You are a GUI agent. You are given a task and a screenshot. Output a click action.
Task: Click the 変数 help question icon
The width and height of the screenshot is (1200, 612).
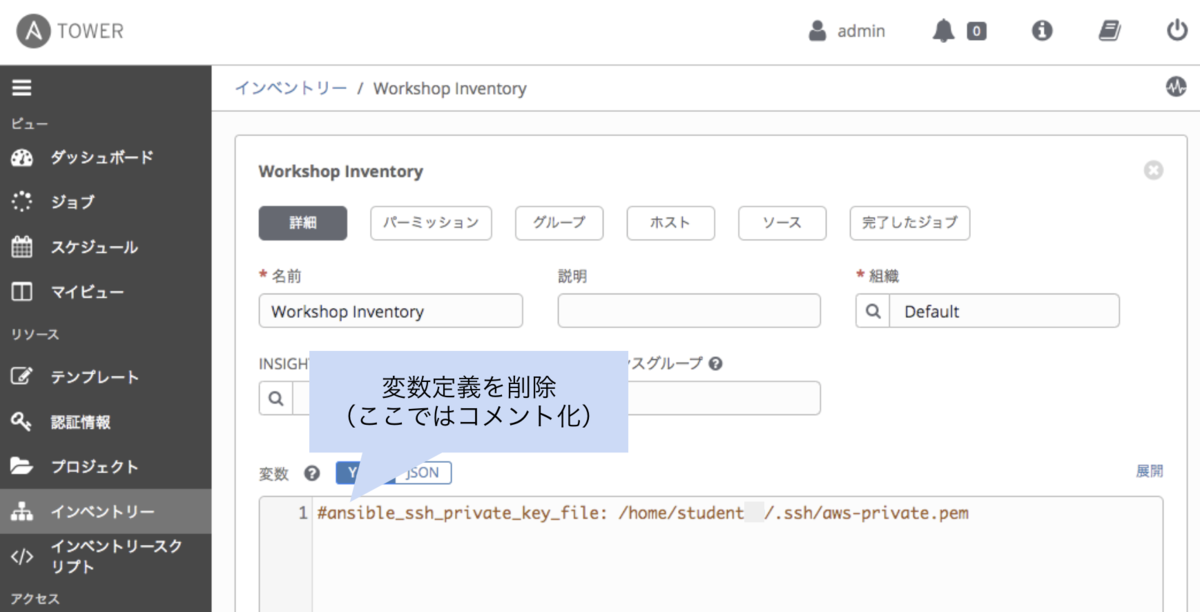click(312, 473)
